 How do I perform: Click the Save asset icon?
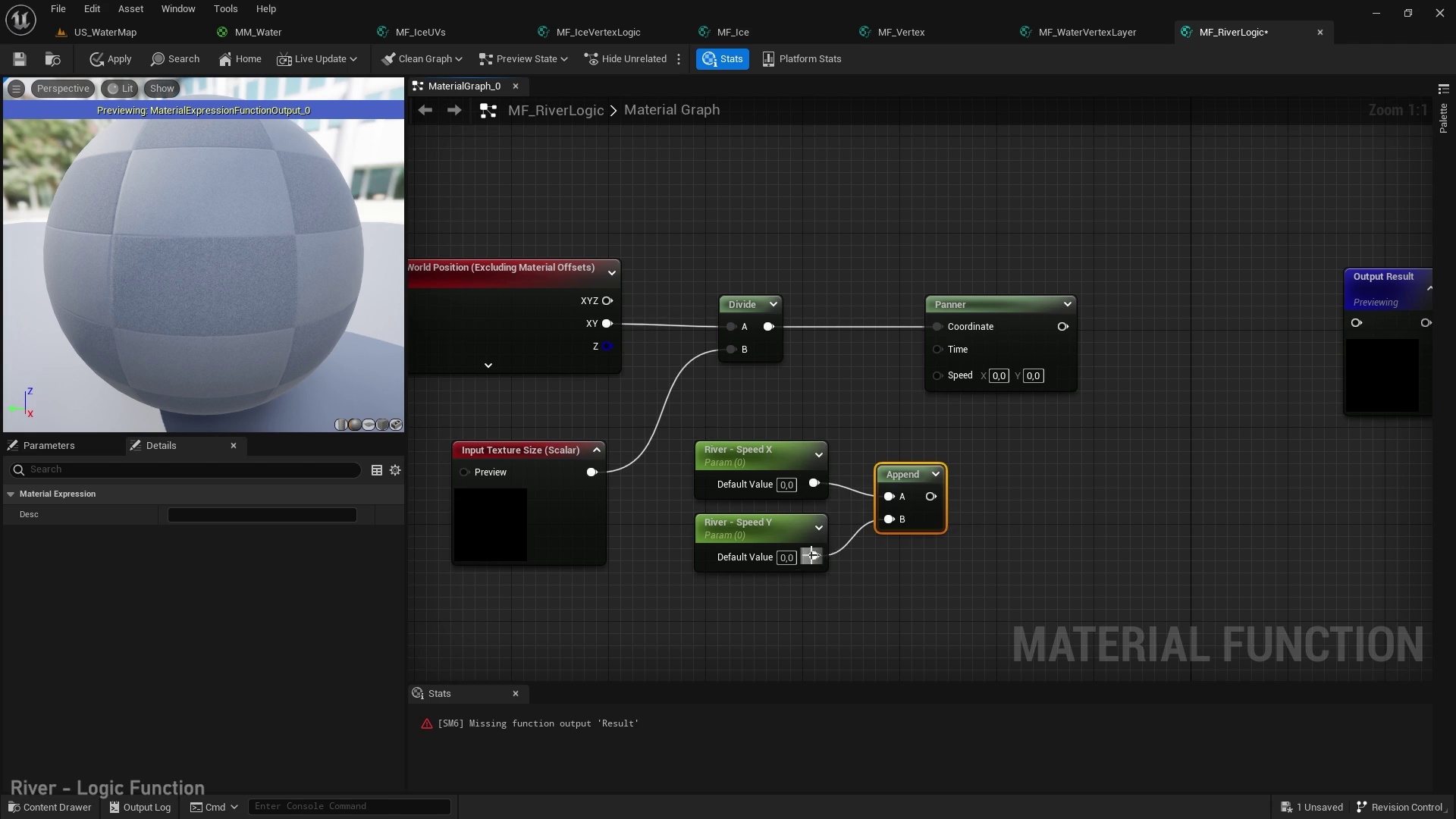(20, 59)
